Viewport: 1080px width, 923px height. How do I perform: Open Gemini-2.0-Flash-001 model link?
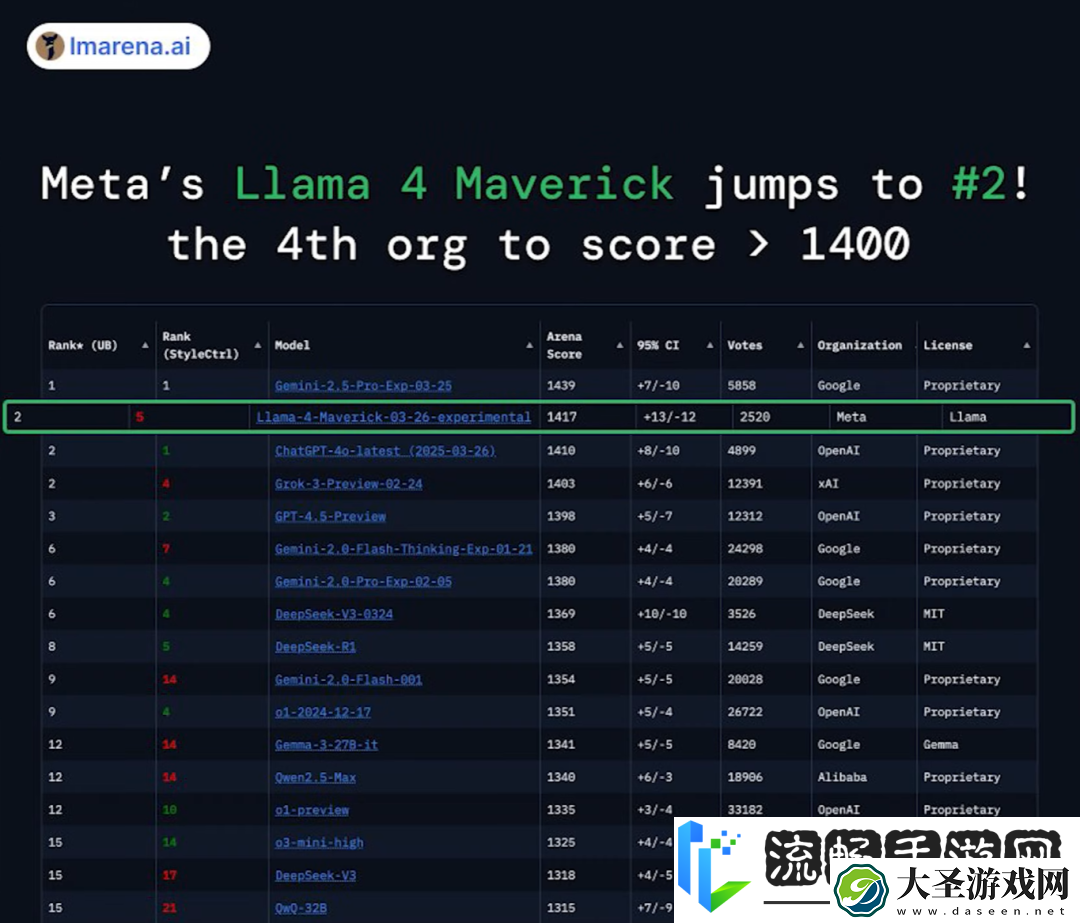349,680
